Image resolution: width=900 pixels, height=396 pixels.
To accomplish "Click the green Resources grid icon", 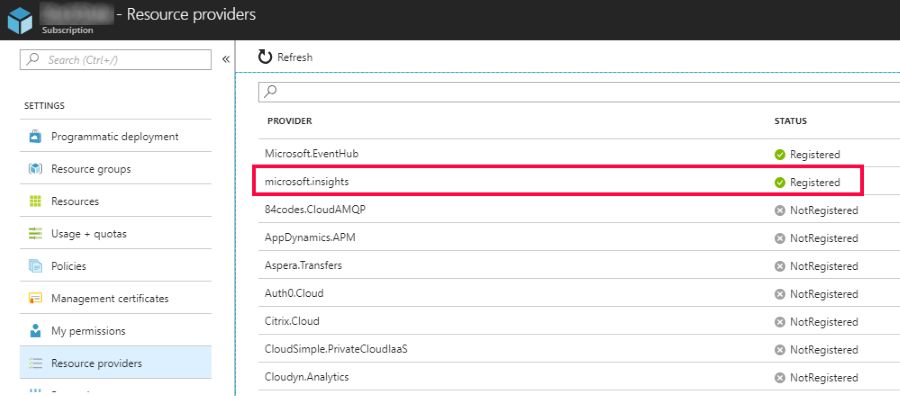I will pyautogui.click(x=36, y=201).
